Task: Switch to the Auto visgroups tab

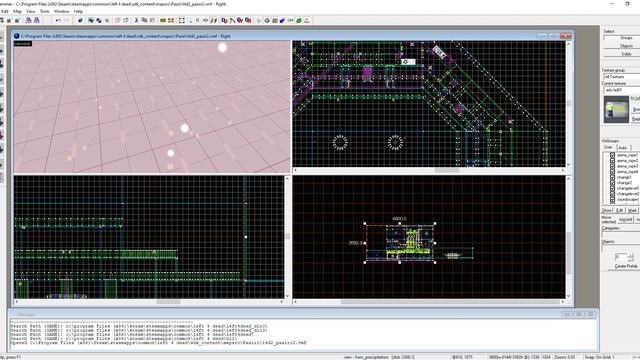Action: click(x=623, y=147)
